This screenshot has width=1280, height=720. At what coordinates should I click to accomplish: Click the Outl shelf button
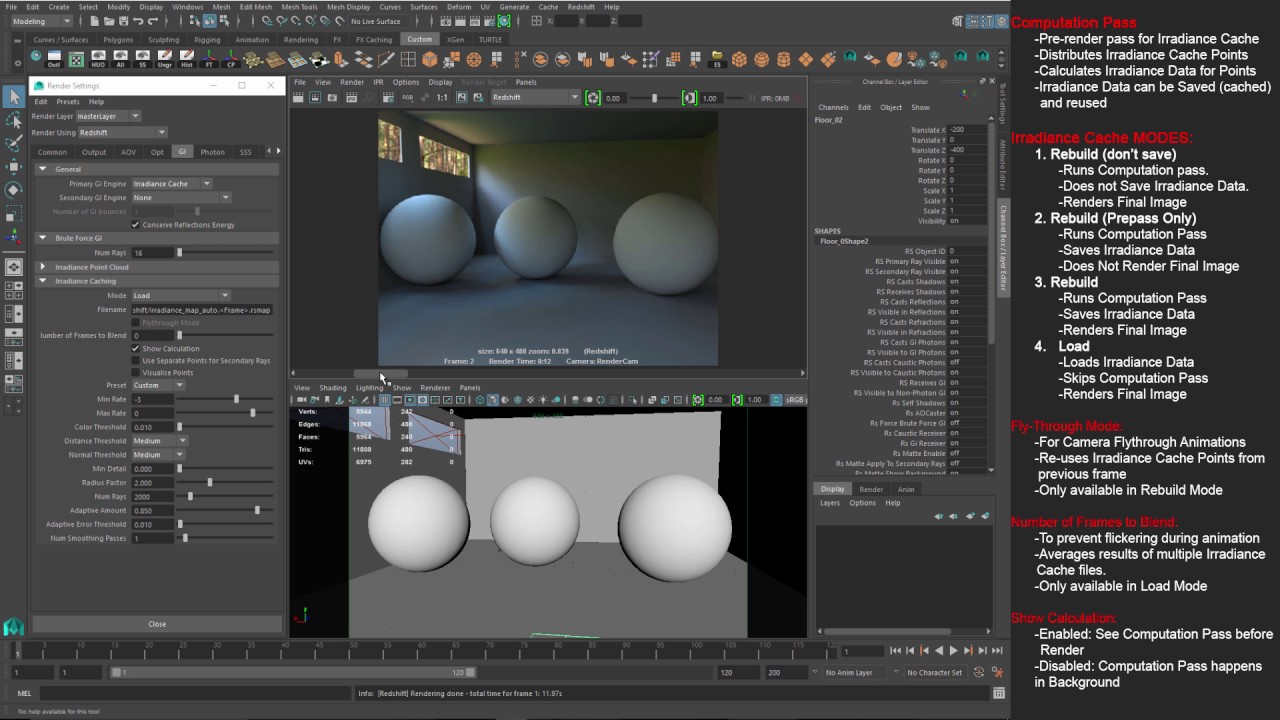[54, 59]
